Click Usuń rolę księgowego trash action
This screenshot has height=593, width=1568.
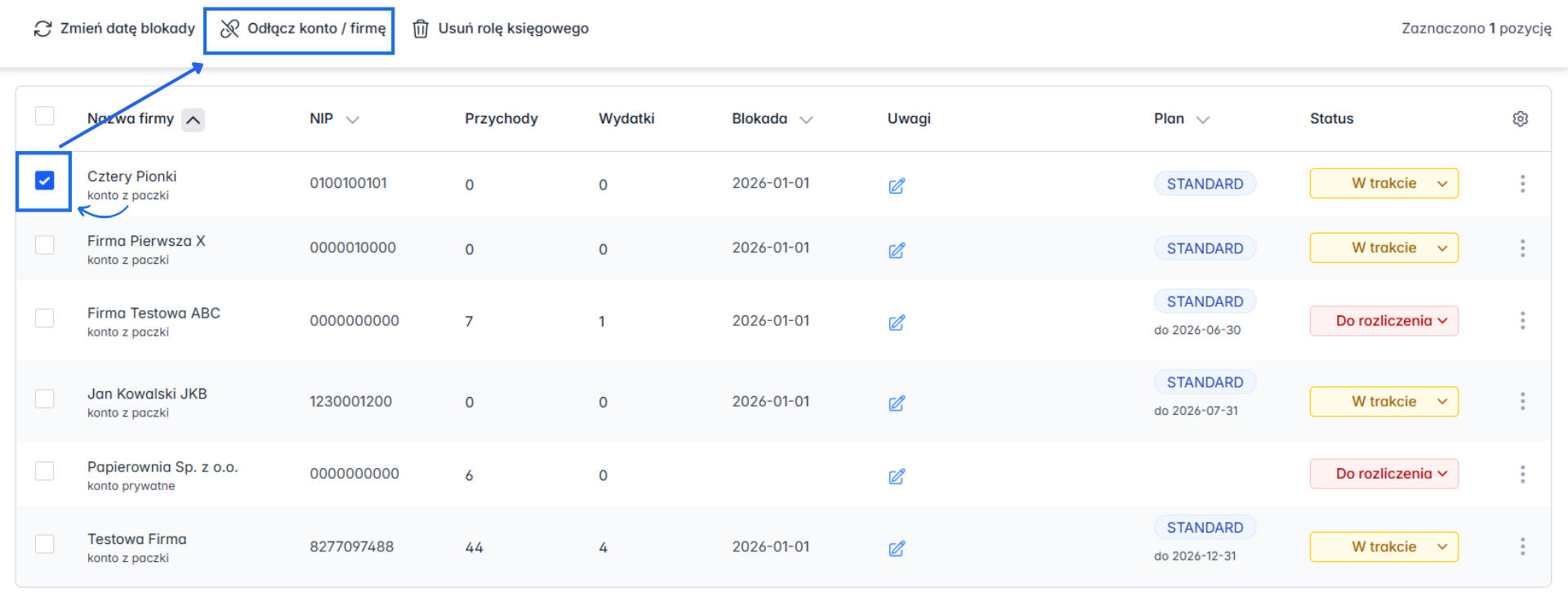click(501, 29)
